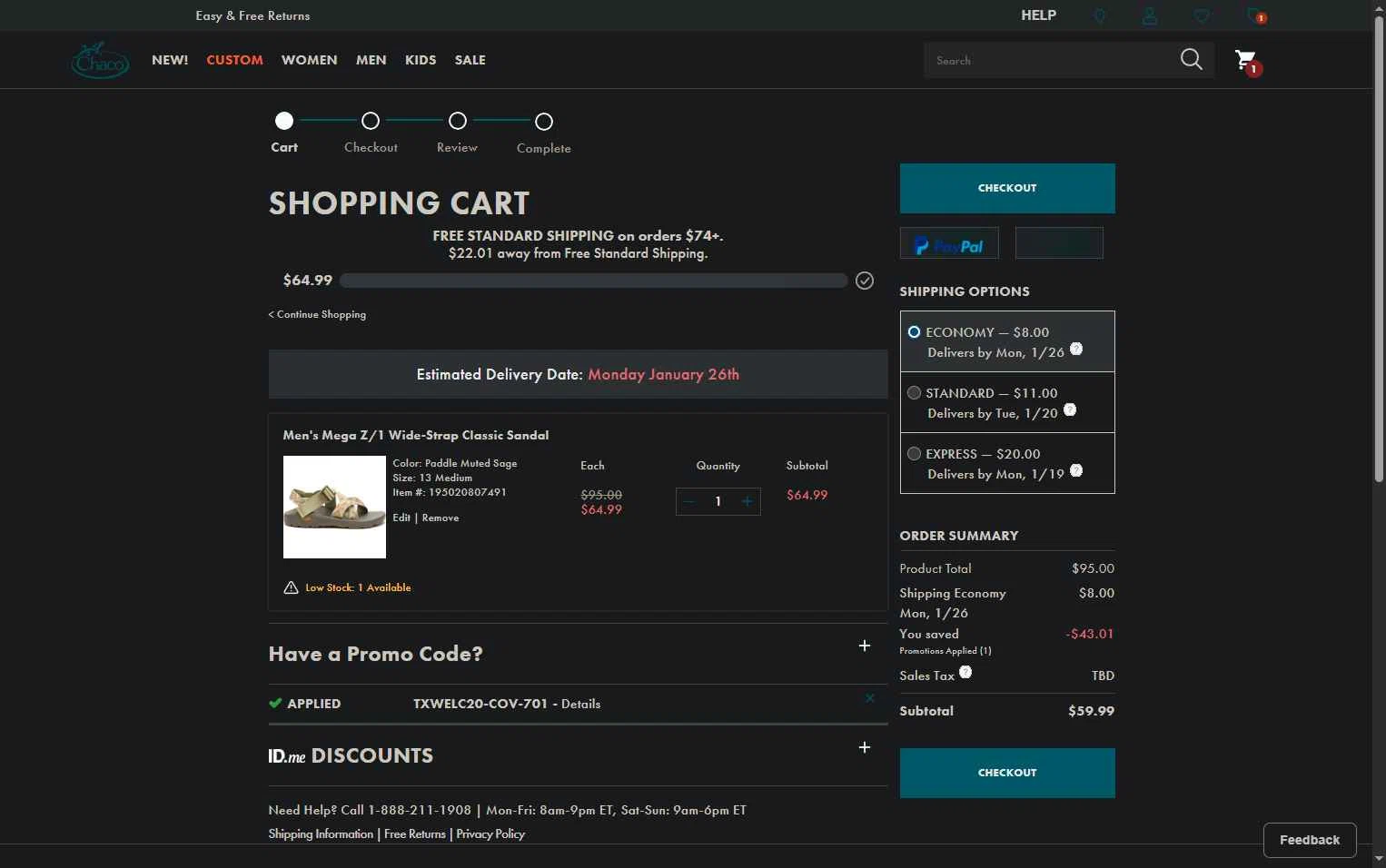This screenshot has height=868, width=1386.
Task: Click the blank payment button beside PayPal
Action: point(1059,243)
